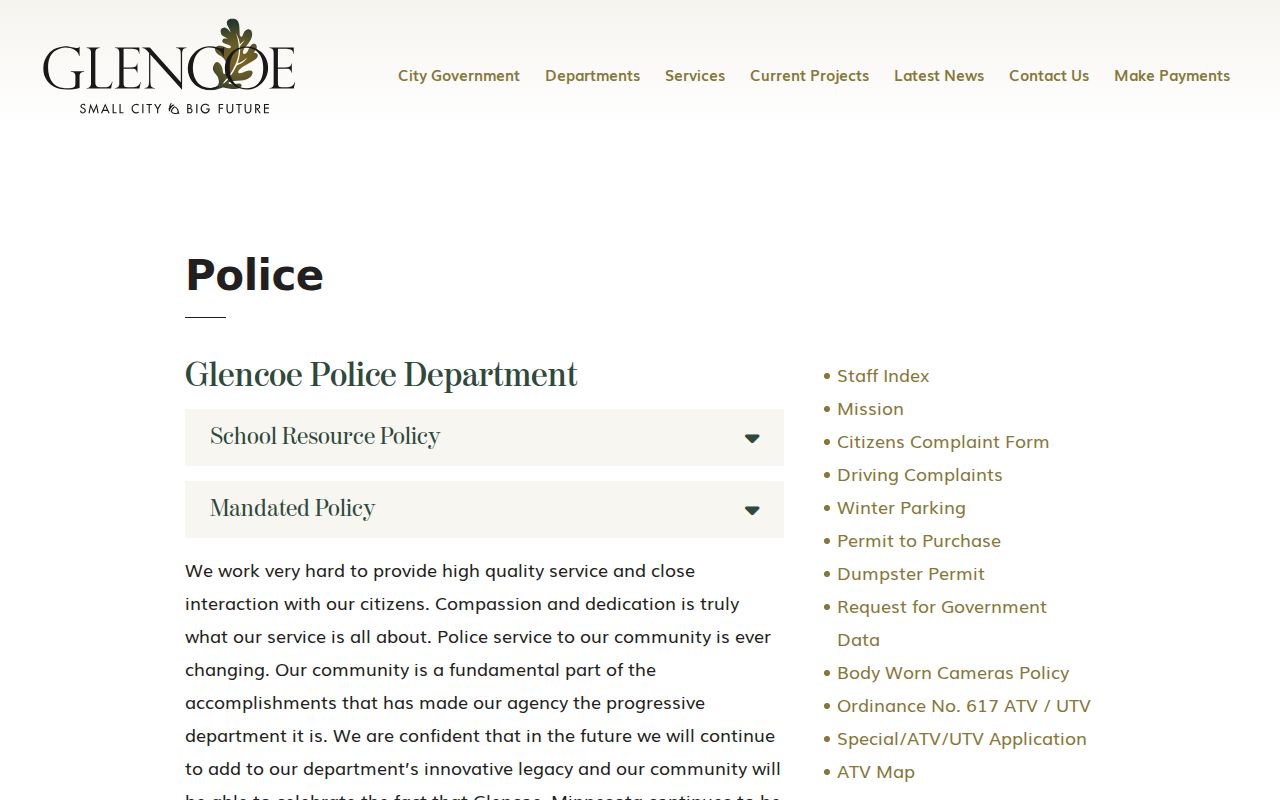The width and height of the screenshot is (1280, 800).
Task: Click Glencoe Police Department heading
Action: pos(381,376)
